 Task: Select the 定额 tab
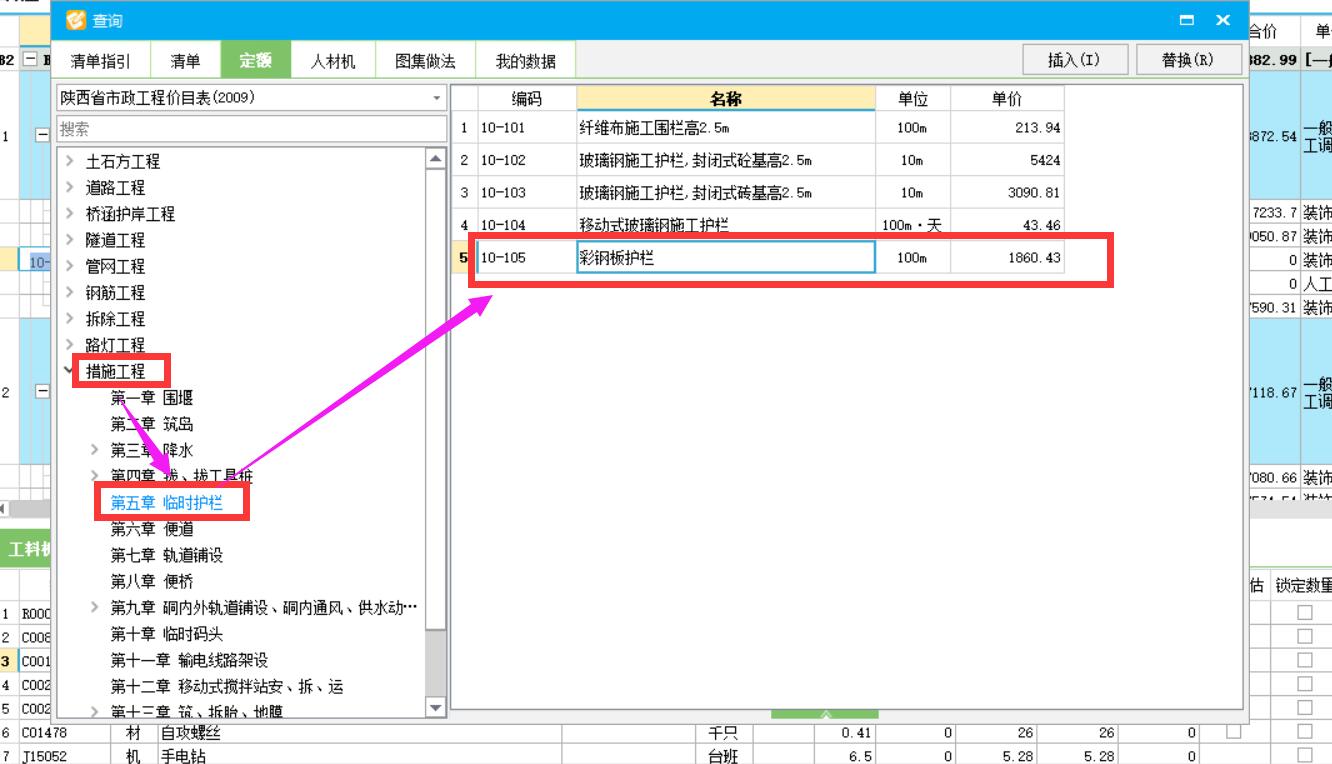pos(256,61)
